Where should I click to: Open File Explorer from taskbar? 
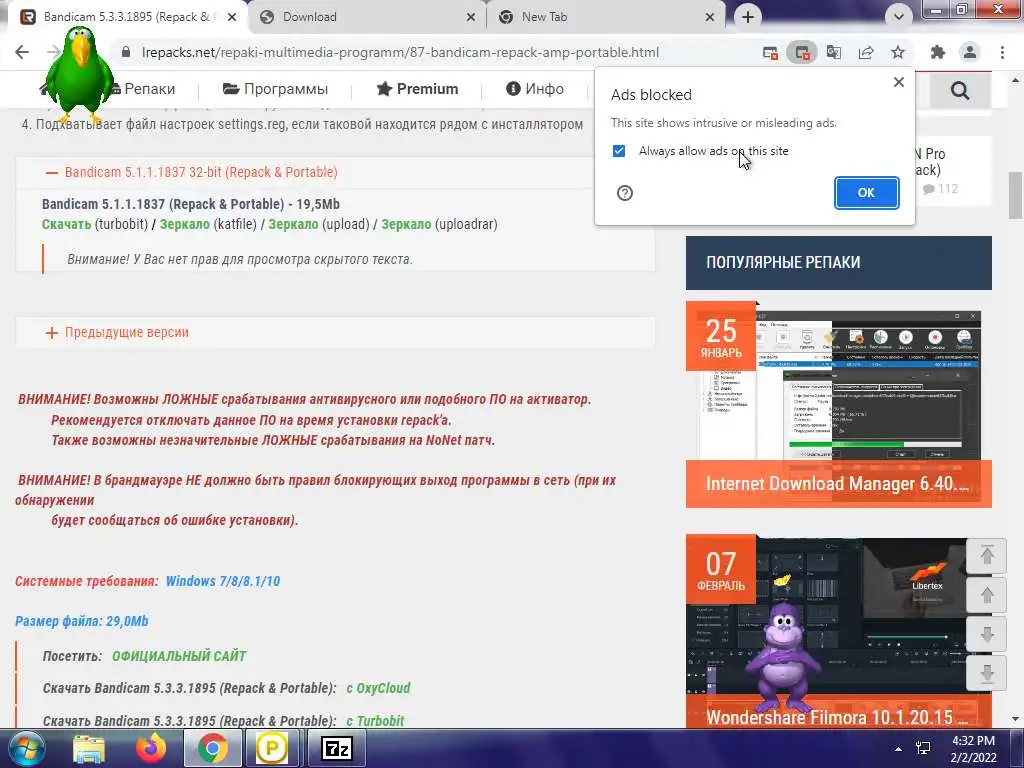[x=89, y=748]
